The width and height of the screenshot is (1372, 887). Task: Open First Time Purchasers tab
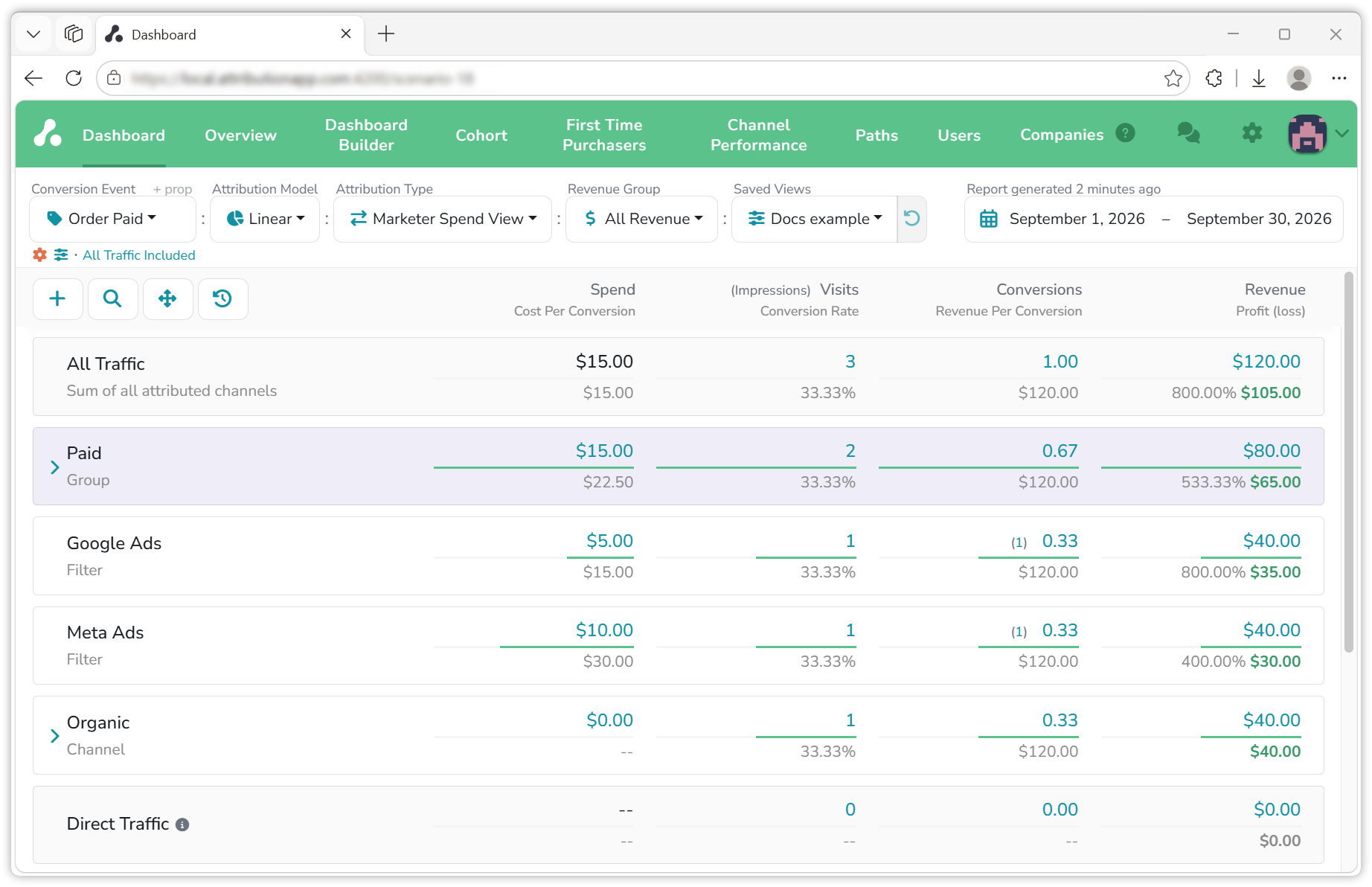(x=604, y=135)
